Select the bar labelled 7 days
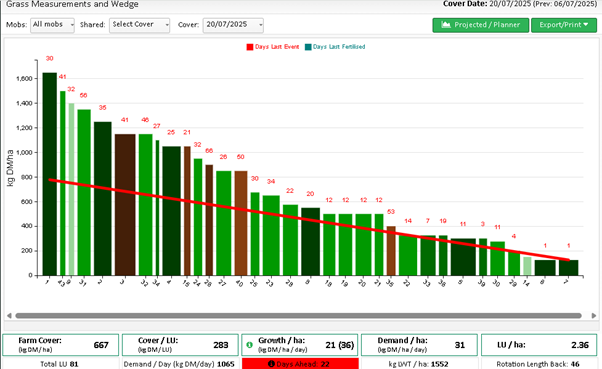 pyautogui.click(x=428, y=255)
